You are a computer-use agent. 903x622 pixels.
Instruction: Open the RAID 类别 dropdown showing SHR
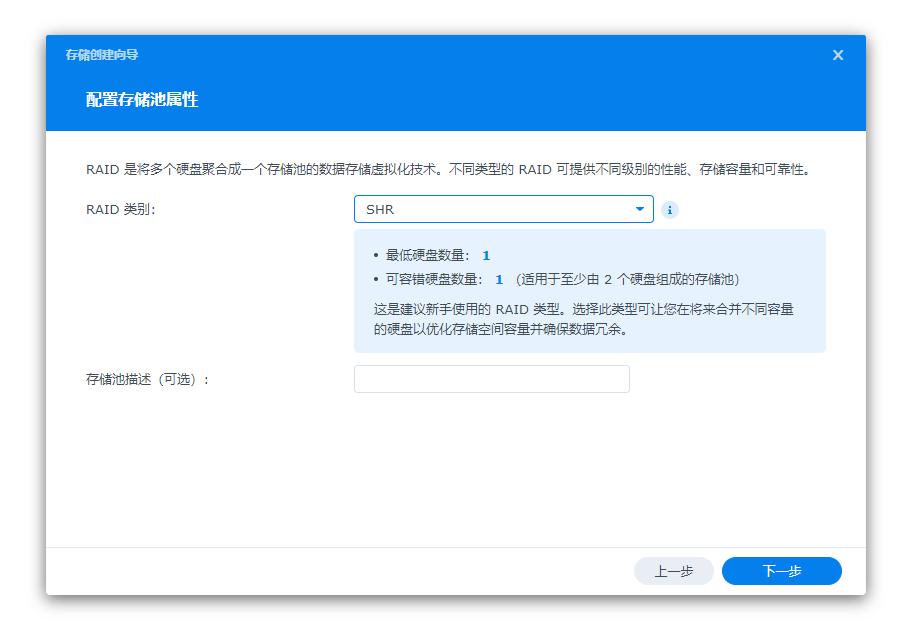point(504,209)
